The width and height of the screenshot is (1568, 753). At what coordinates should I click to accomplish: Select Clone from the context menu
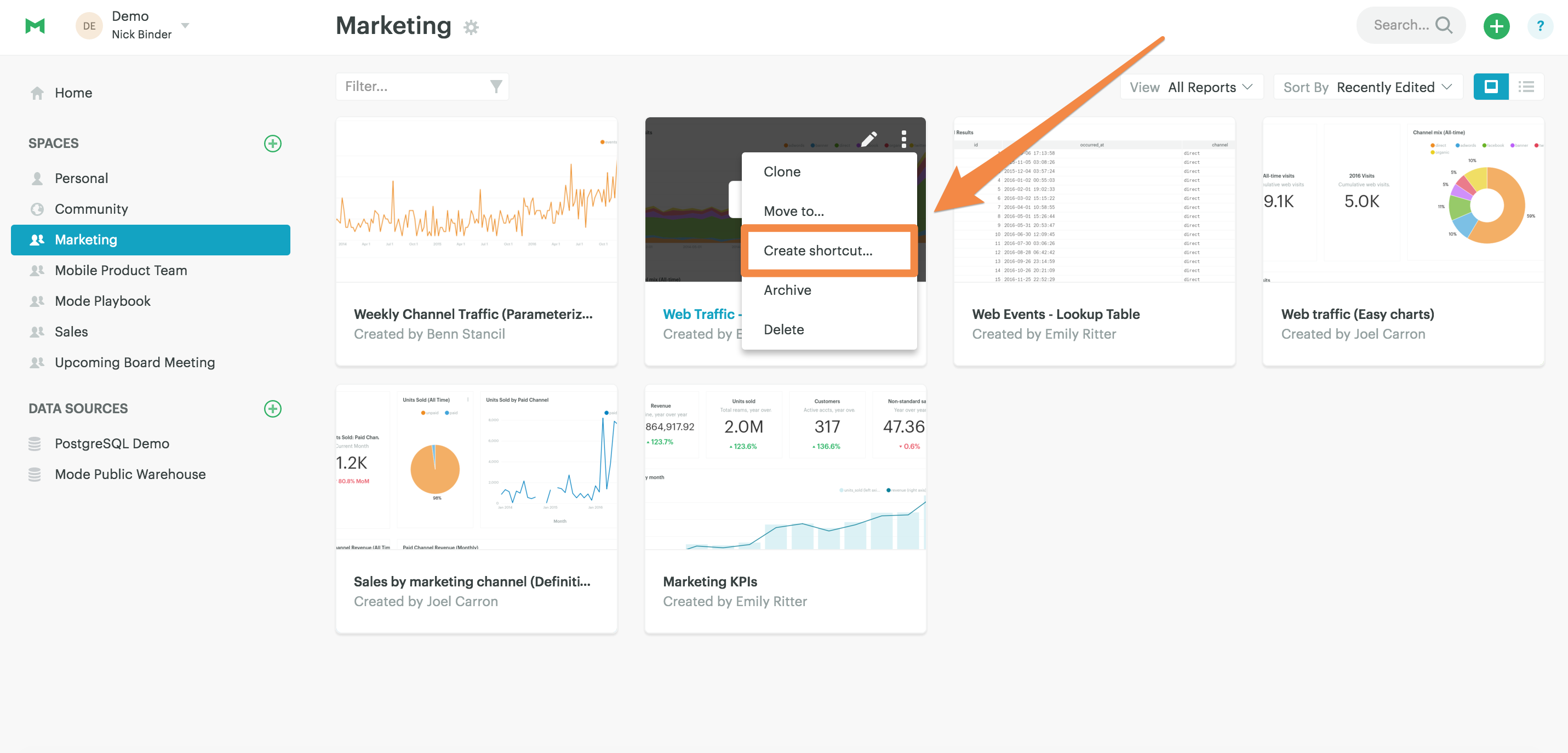tap(829, 172)
